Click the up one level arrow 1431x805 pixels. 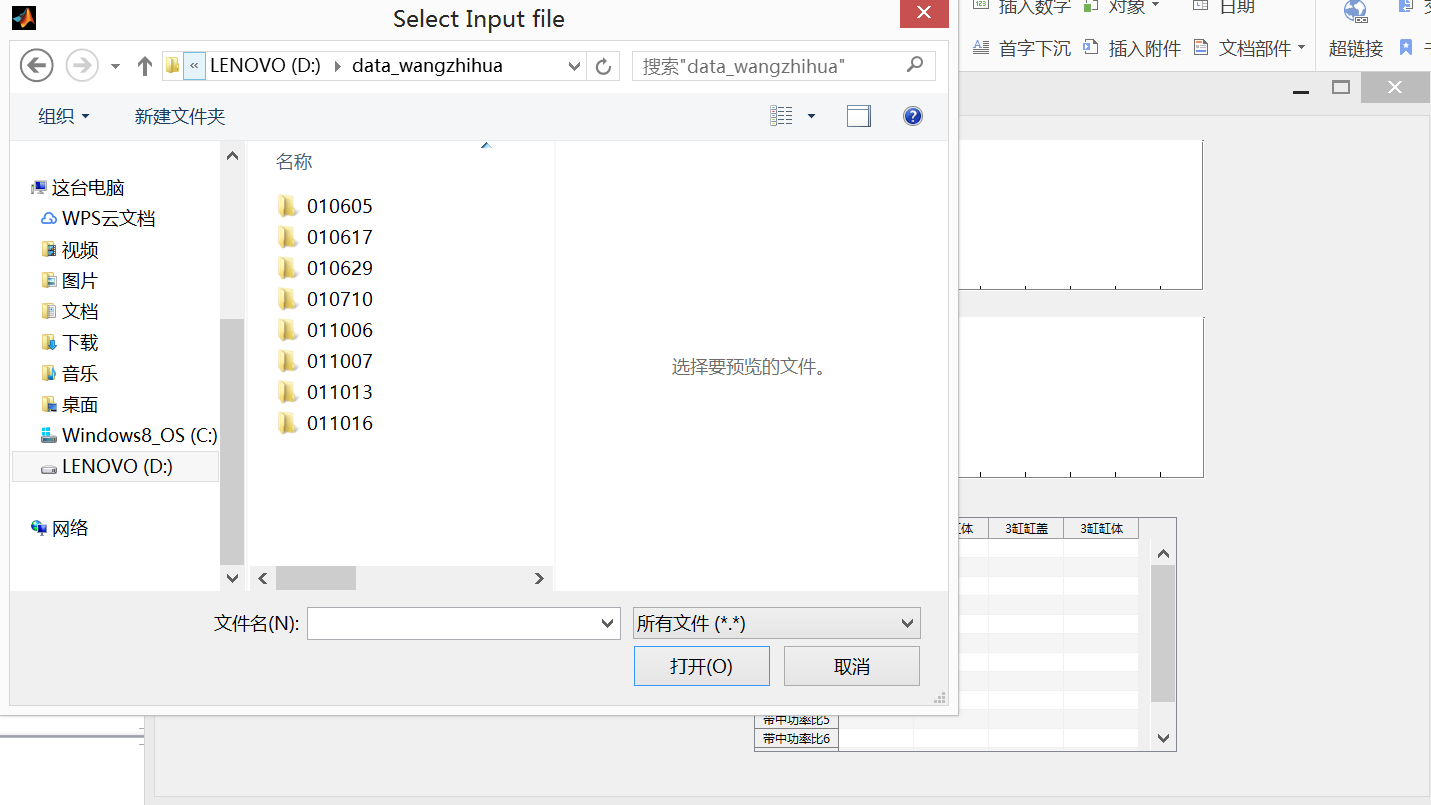(x=145, y=66)
